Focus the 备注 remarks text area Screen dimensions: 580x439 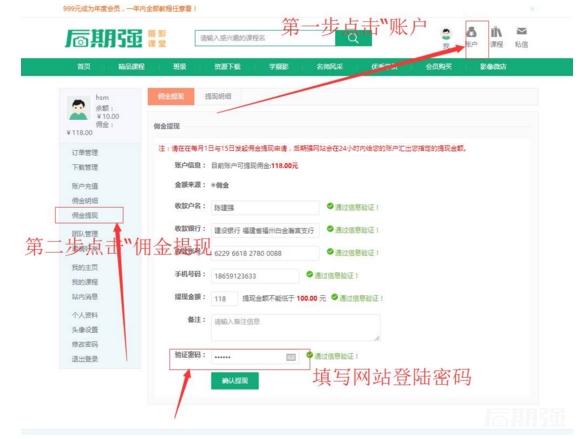[x=296, y=328]
